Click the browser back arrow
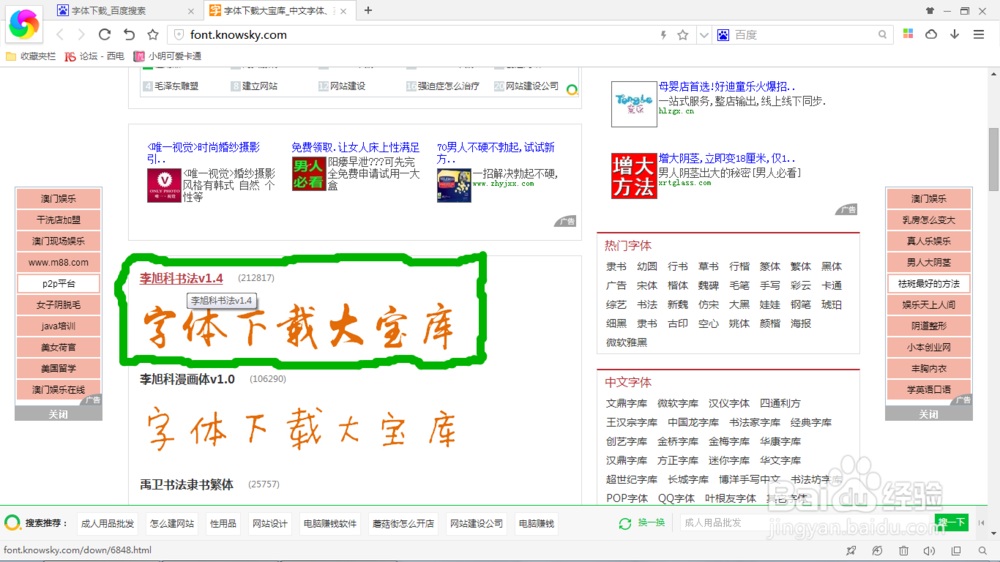Image resolution: width=1000 pixels, height=562 pixels. 60,35
